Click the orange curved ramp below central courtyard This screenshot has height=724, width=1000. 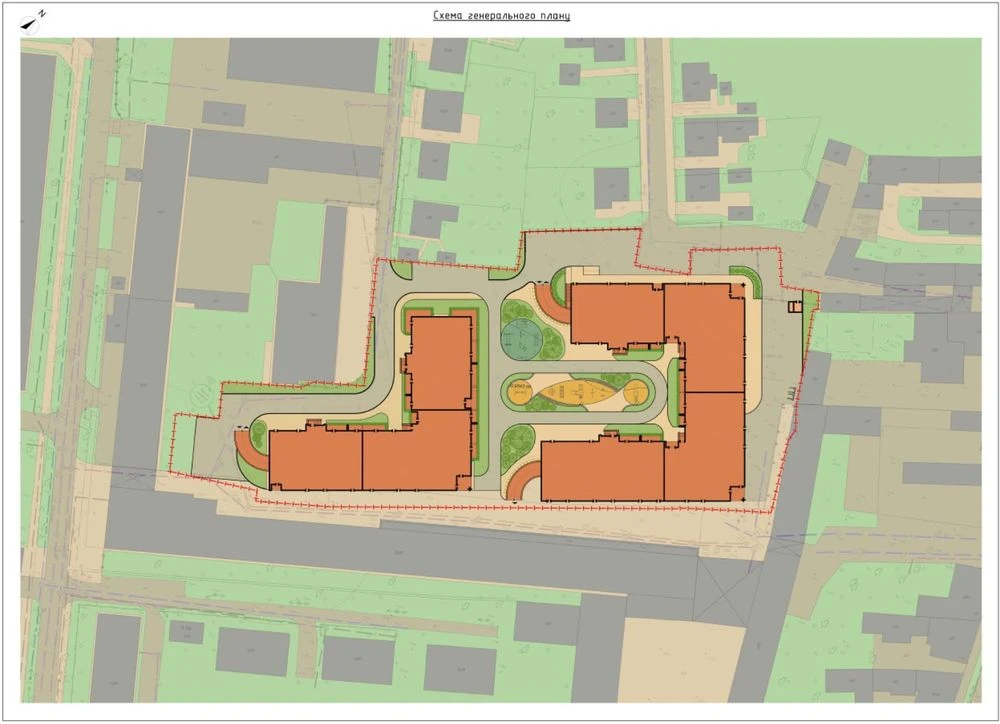(525, 481)
